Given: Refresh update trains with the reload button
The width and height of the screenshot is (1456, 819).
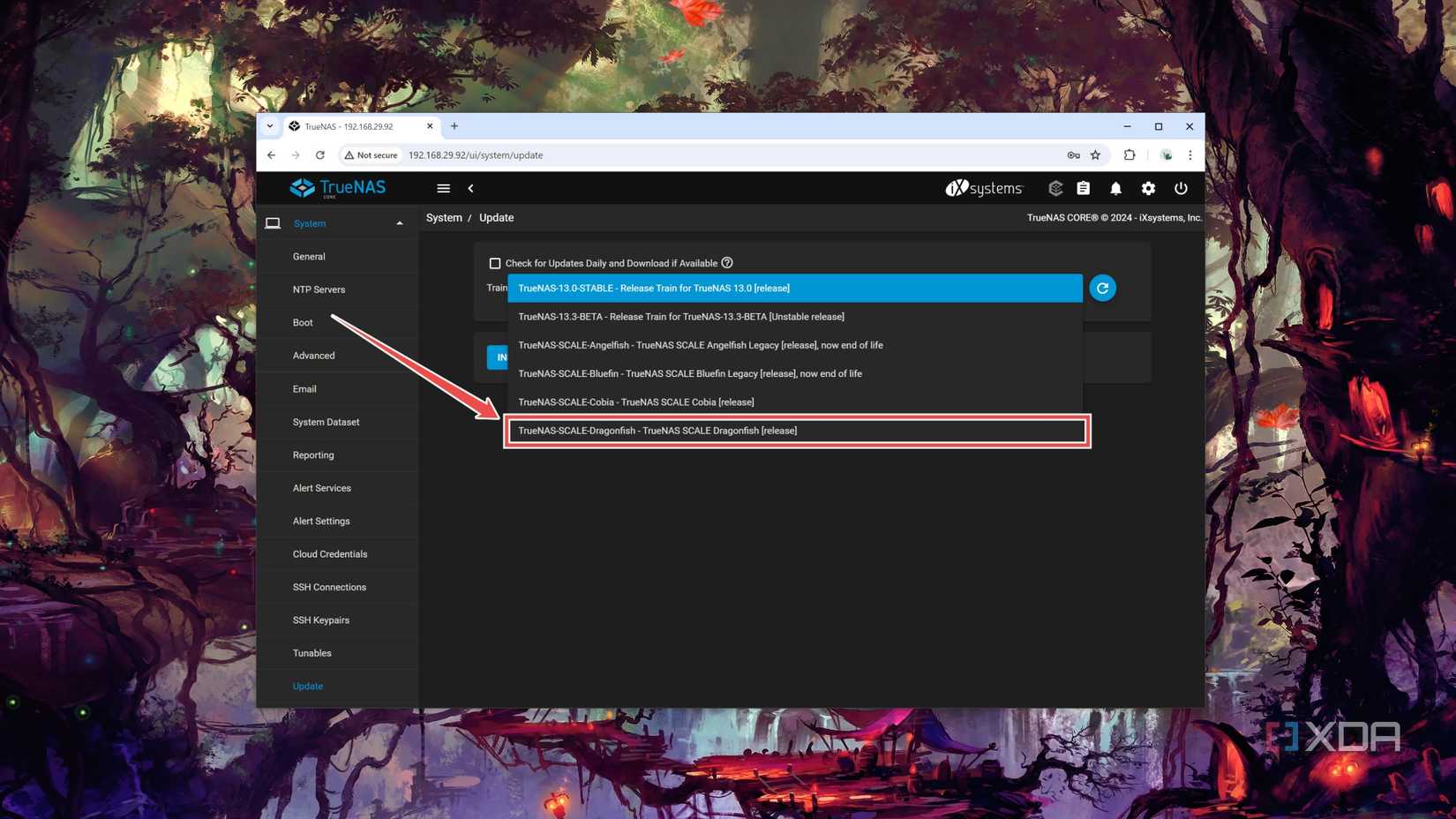Looking at the screenshot, I should tap(1102, 288).
